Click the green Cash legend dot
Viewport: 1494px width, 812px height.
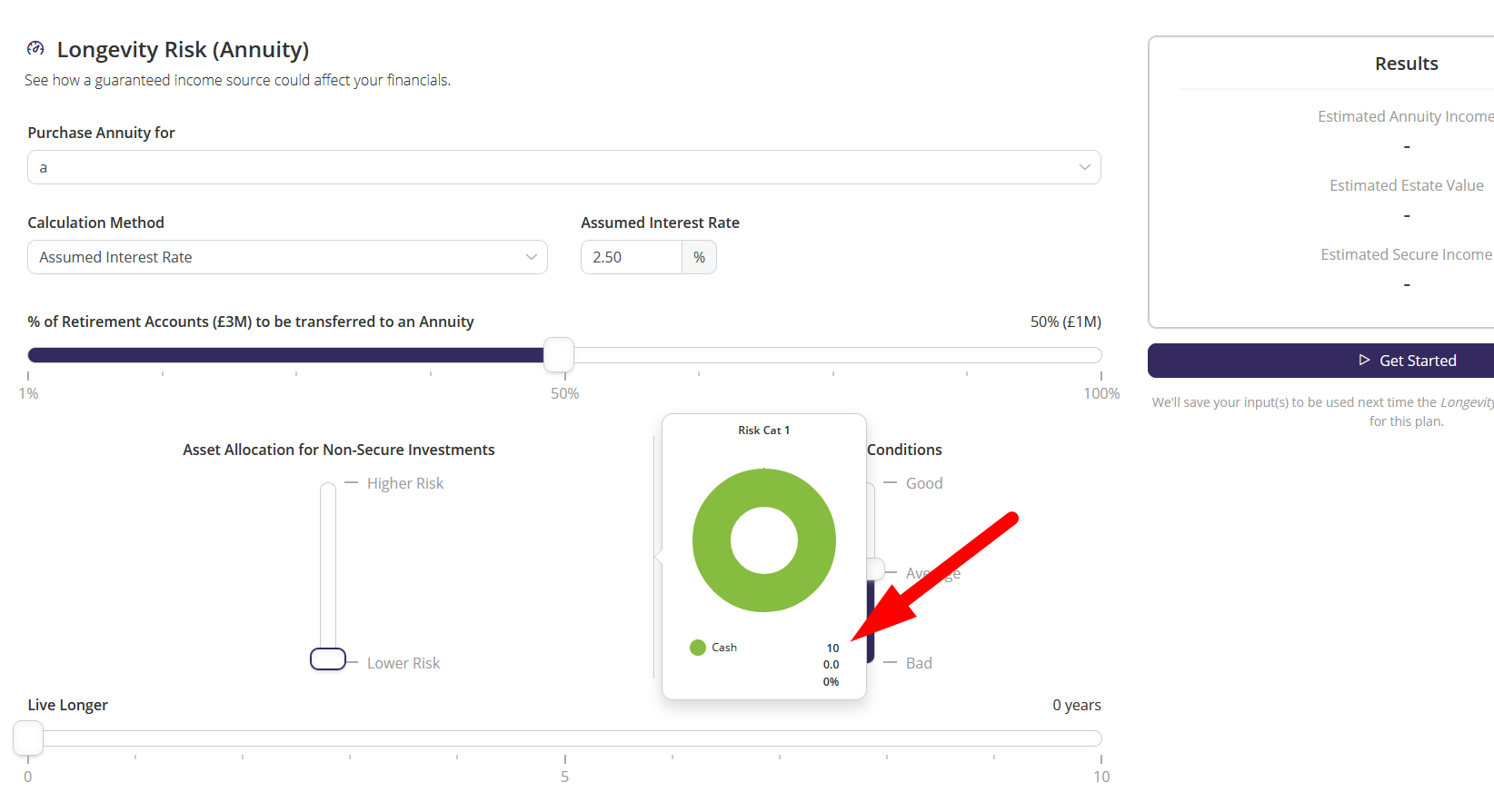698,648
